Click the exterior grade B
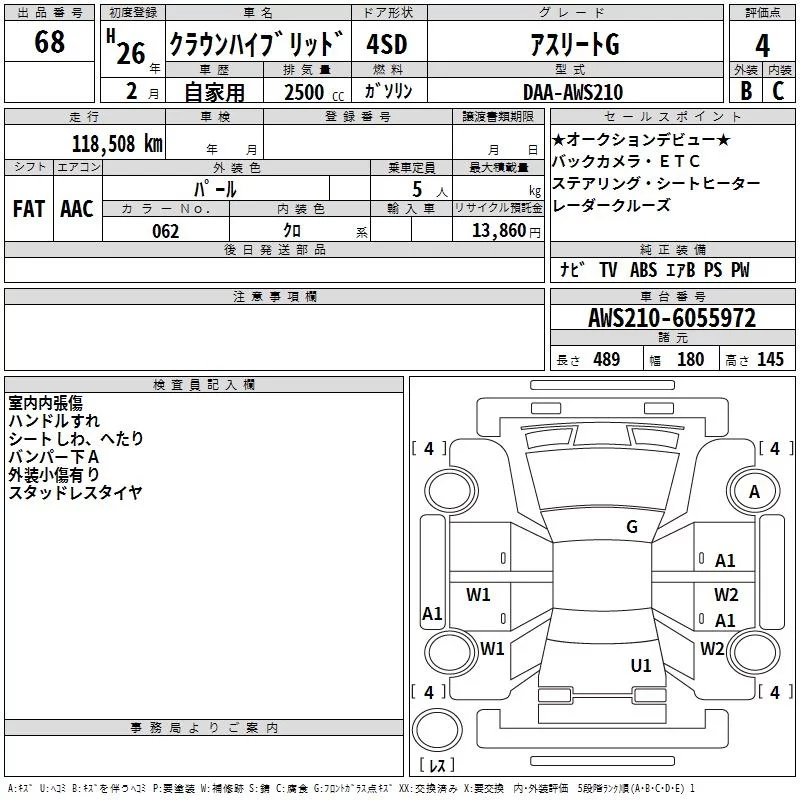This screenshot has height=800, width=800. click(746, 91)
